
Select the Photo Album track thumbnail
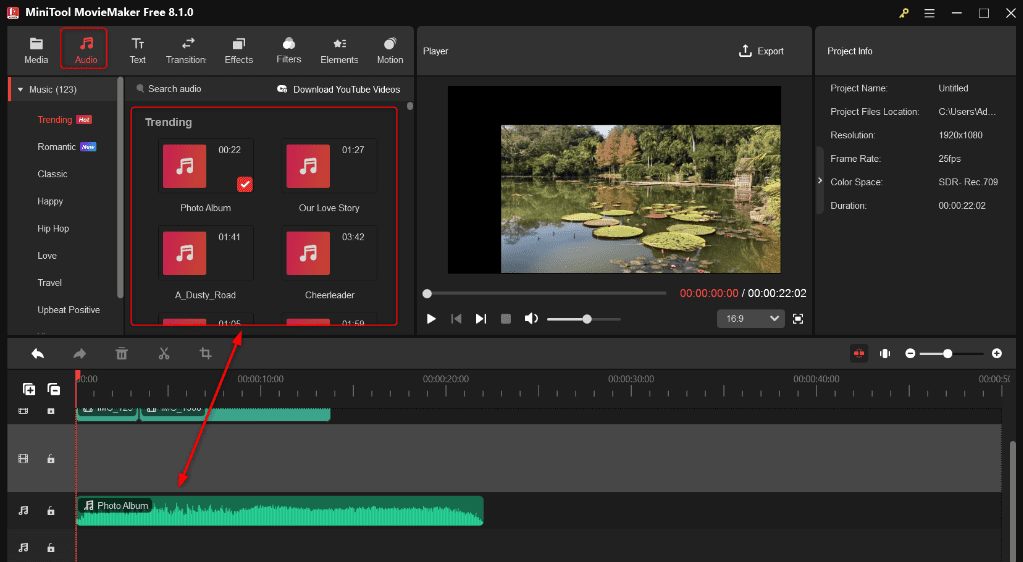click(185, 166)
